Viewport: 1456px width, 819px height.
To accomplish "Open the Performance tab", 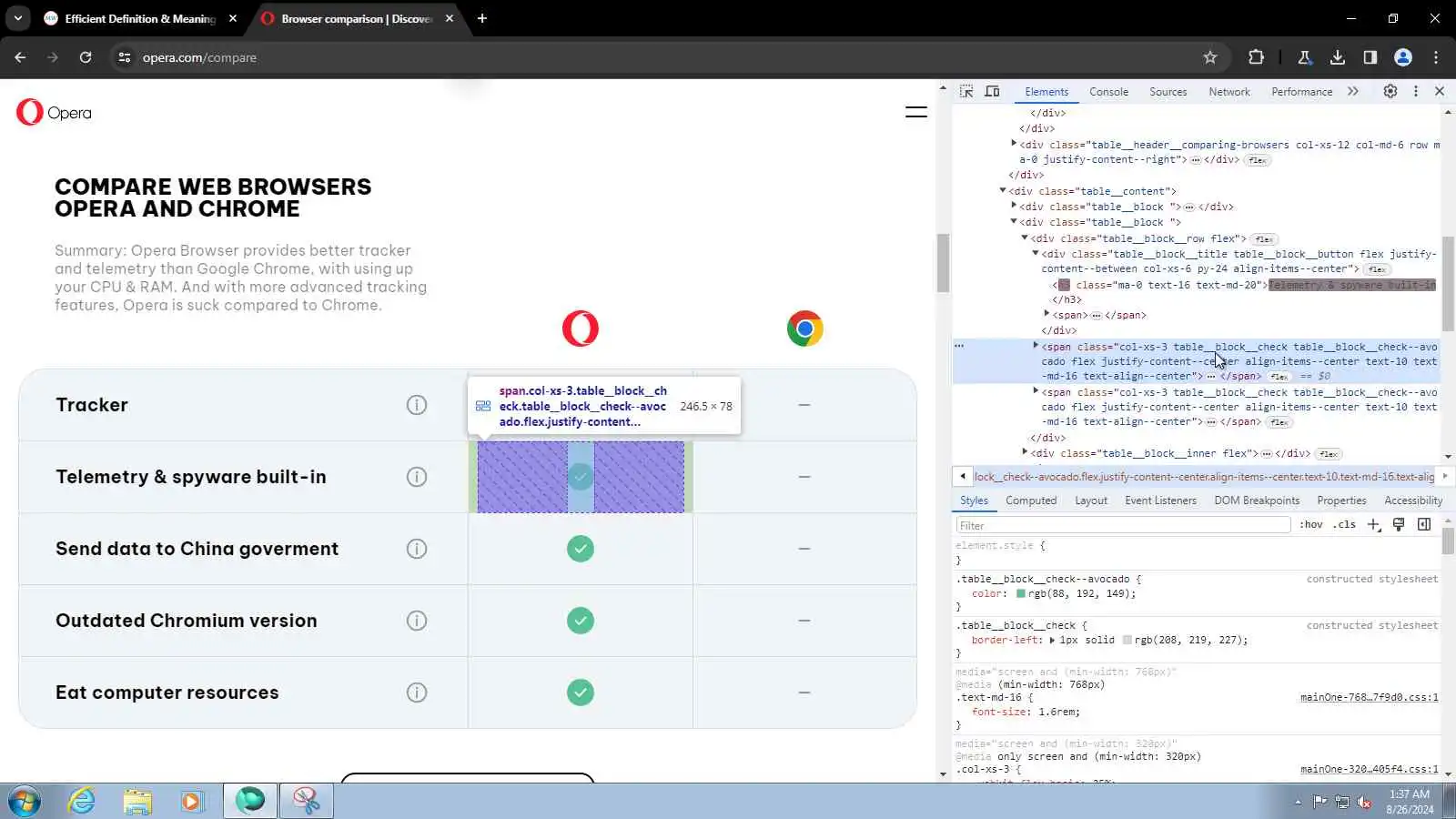I will pyautogui.click(x=1301, y=92).
